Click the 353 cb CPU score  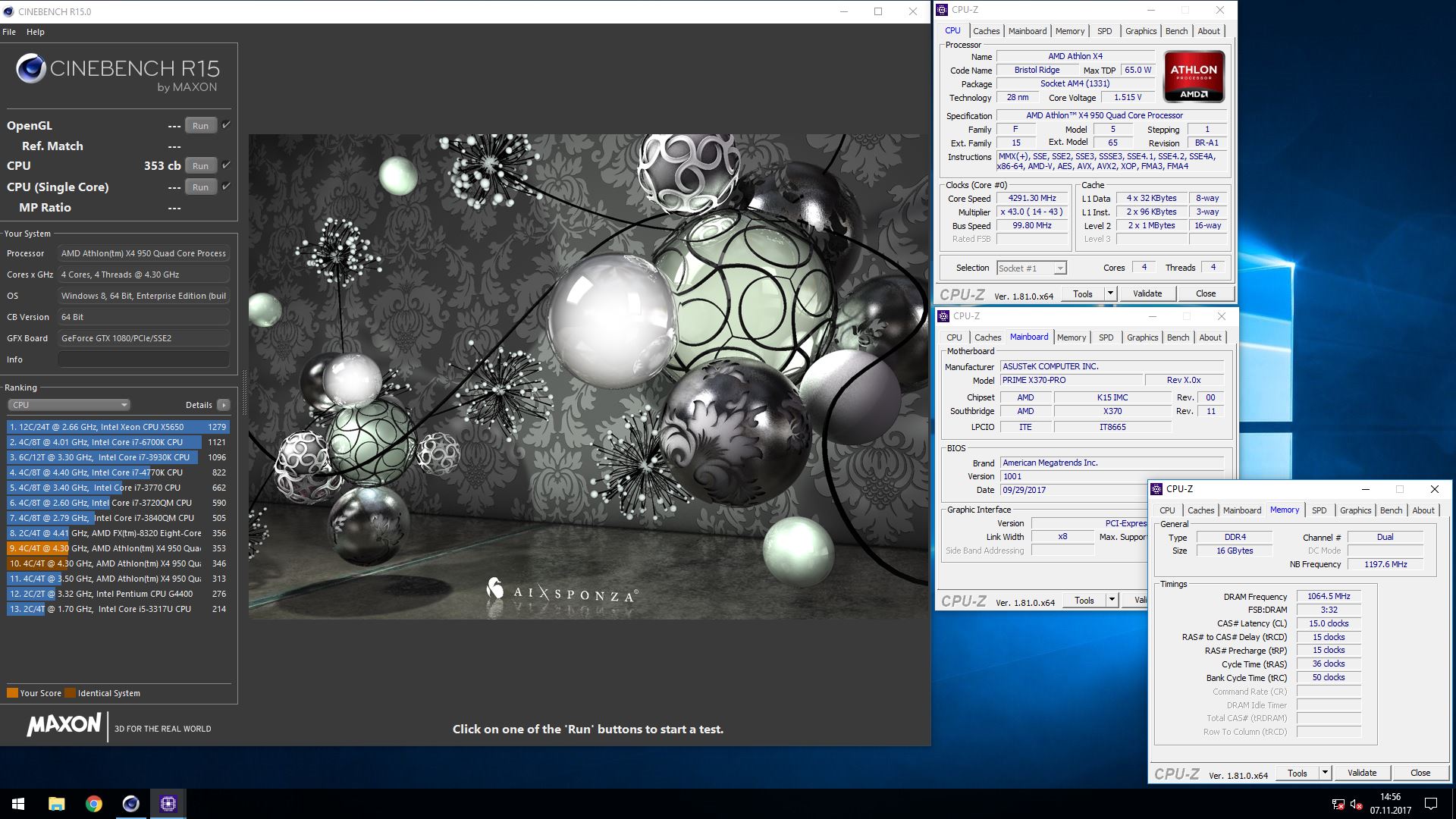(162, 165)
